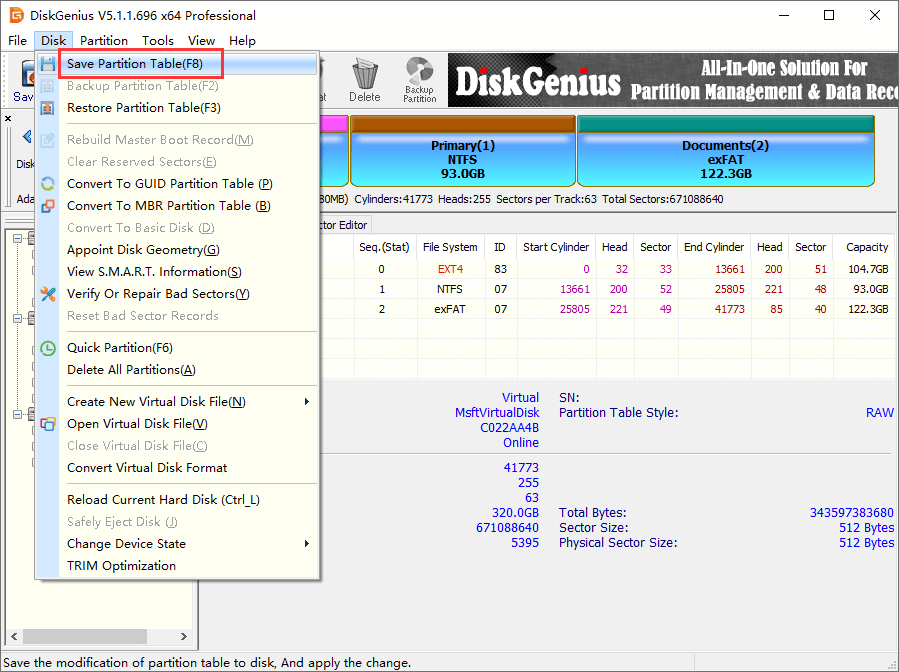Select TRIM Optimization in the Disk menu
The height and width of the screenshot is (672, 899).
point(121,566)
